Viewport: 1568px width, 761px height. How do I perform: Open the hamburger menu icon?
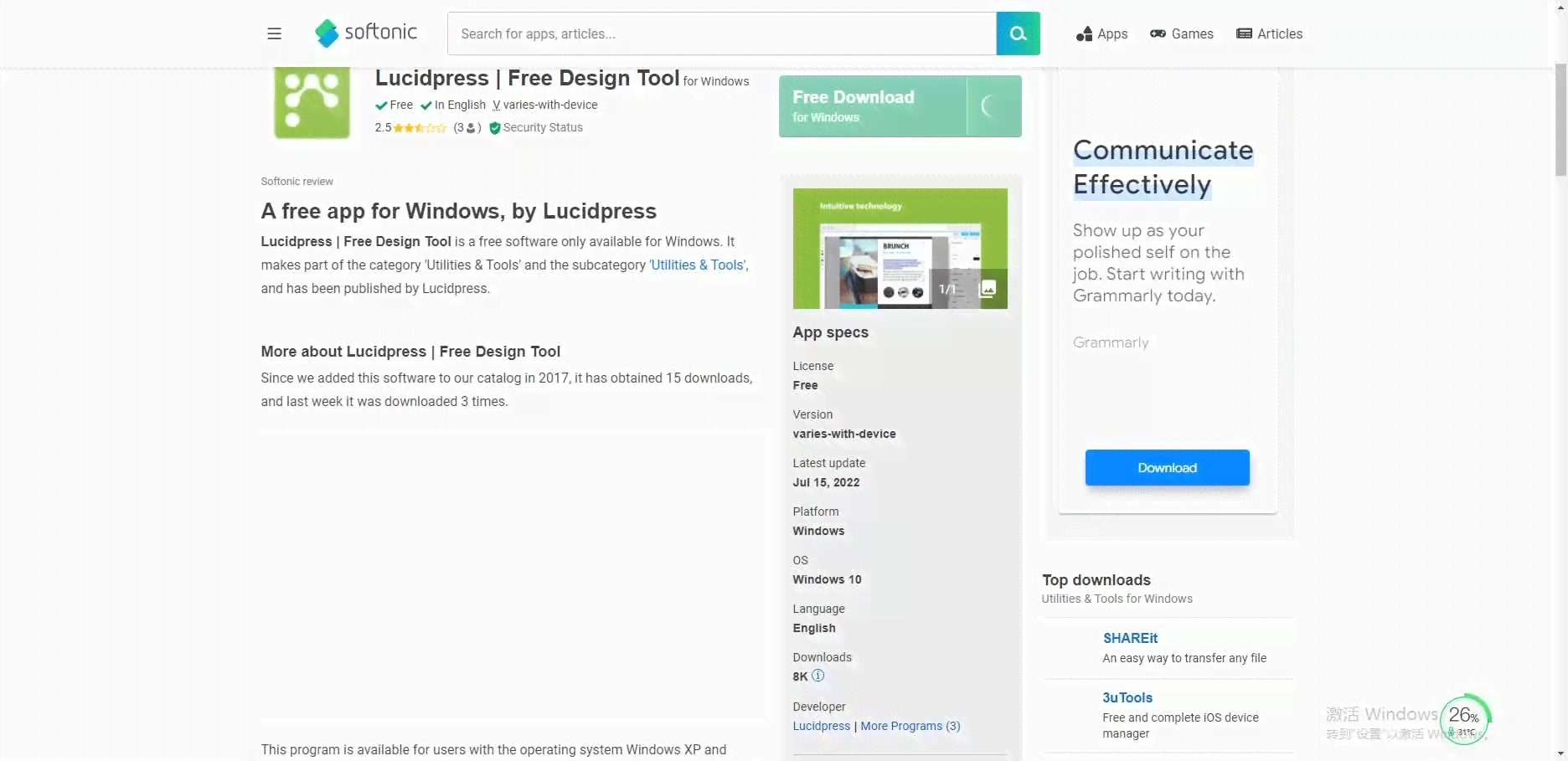click(x=274, y=33)
